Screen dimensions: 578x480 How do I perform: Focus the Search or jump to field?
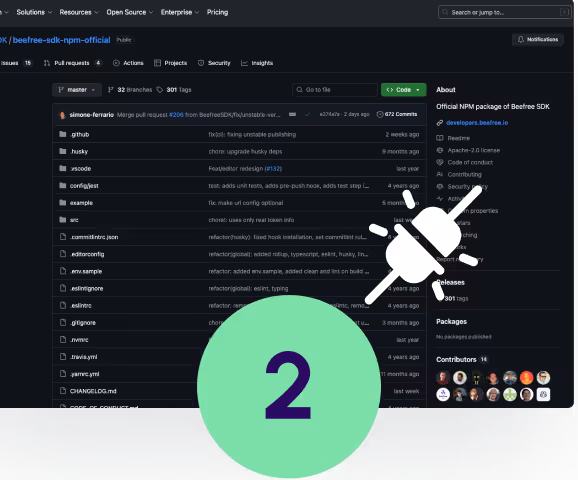(505, 12)
